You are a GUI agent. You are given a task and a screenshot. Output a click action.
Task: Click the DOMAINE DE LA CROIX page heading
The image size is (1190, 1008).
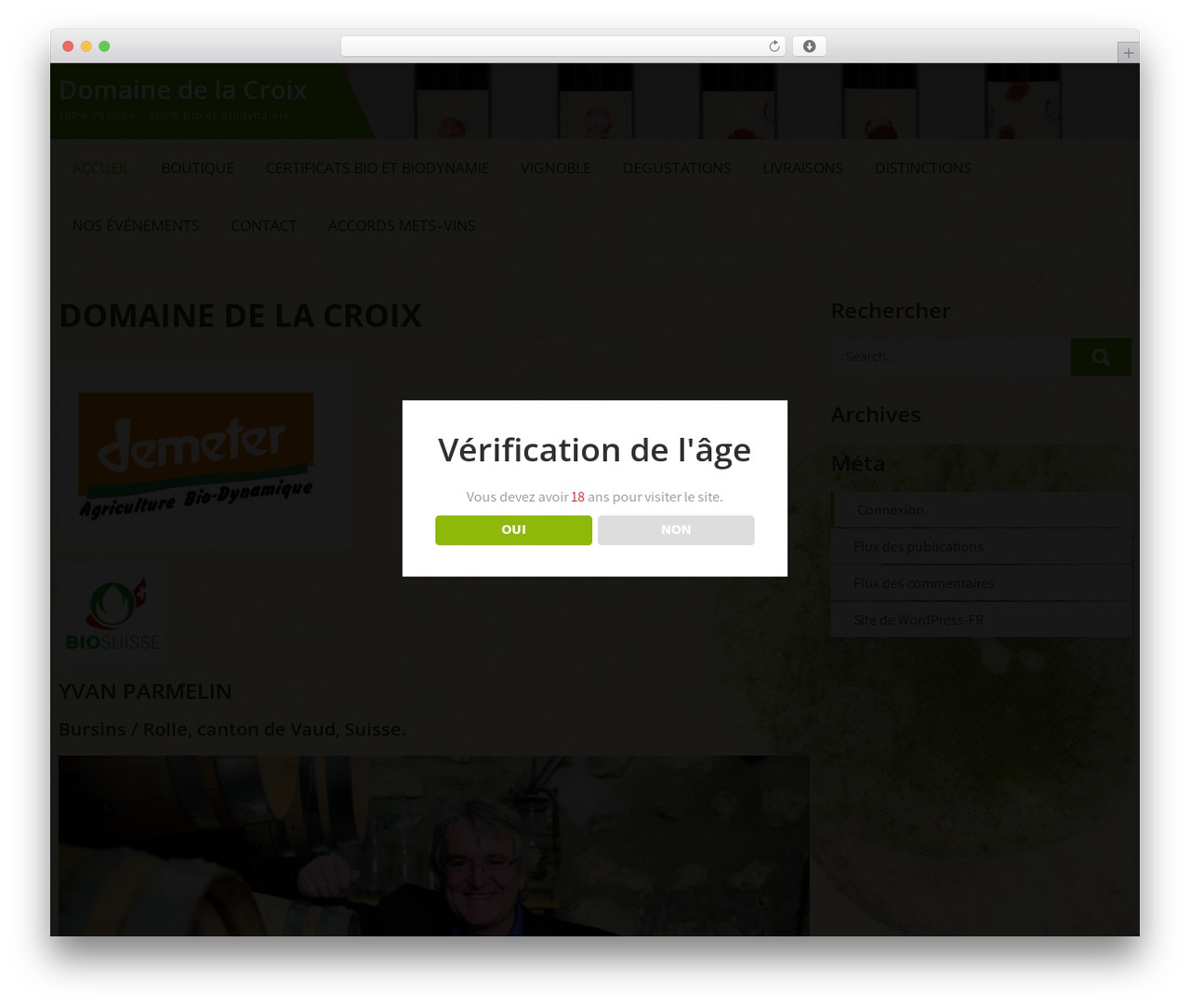[x=240, y=316]
